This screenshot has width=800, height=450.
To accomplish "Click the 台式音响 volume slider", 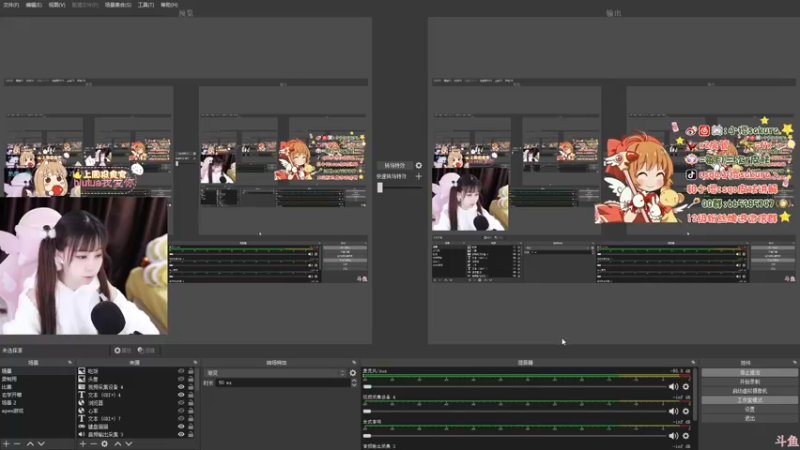I will (x=514, y=436).
